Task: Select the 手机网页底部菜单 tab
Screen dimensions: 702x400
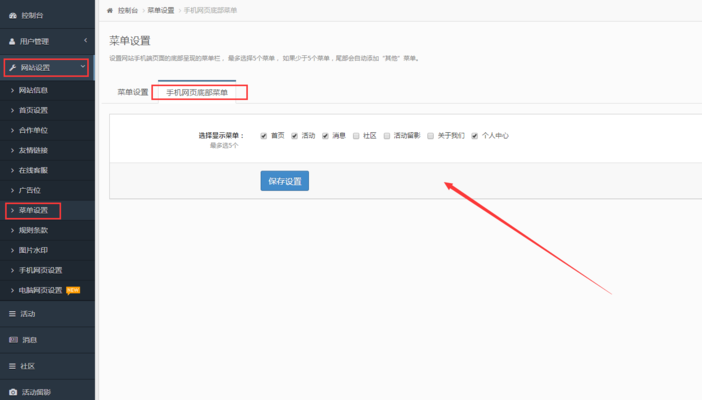Action: [197, 92]
